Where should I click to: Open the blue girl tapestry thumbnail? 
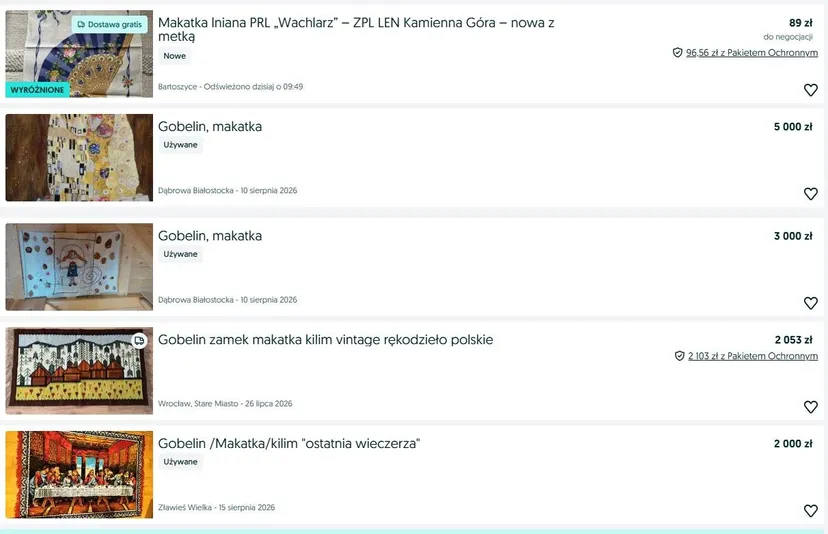pos(79,267)
